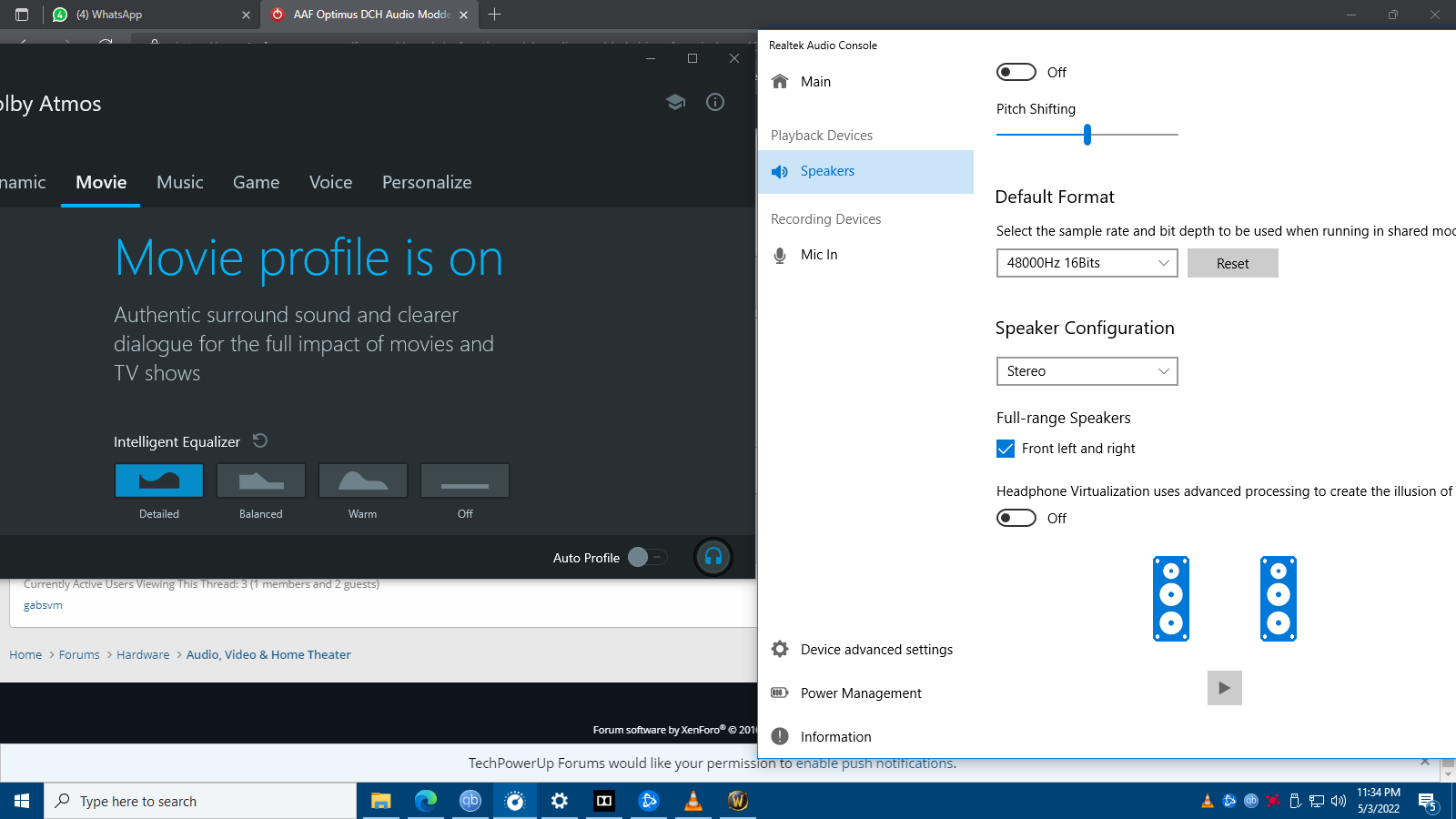
Task: Open the taskbar clock and date
Action: coord(1379,801)
